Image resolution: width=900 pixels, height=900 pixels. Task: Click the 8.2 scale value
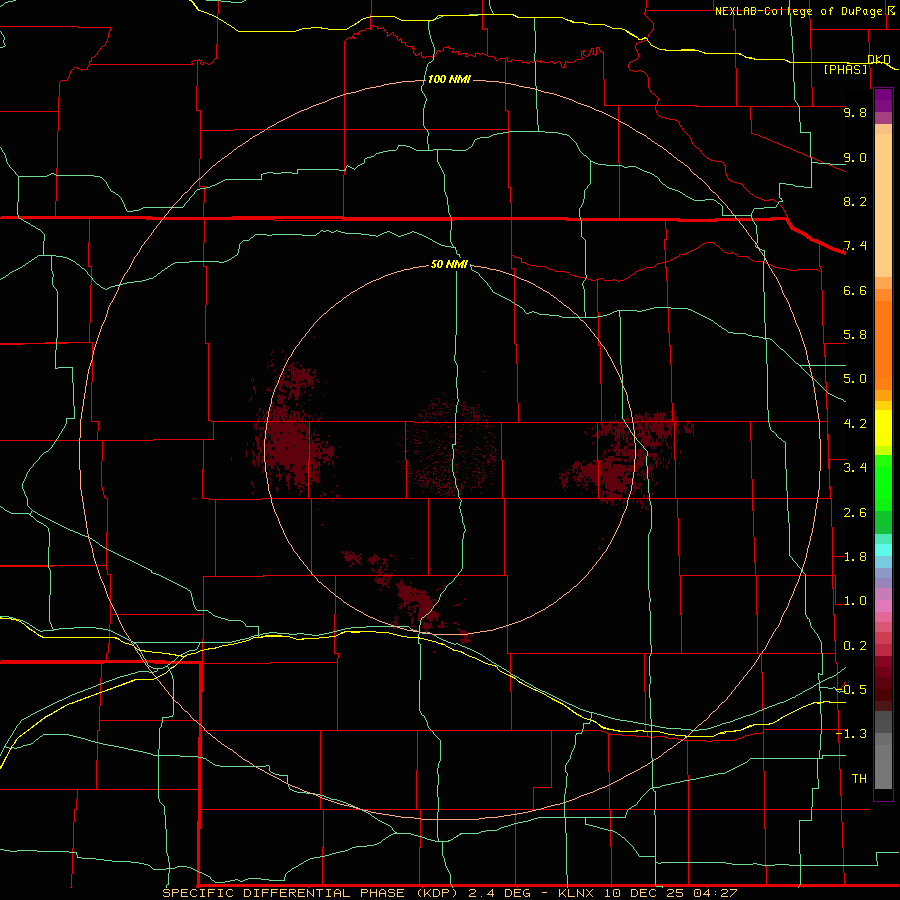(855, 201)
